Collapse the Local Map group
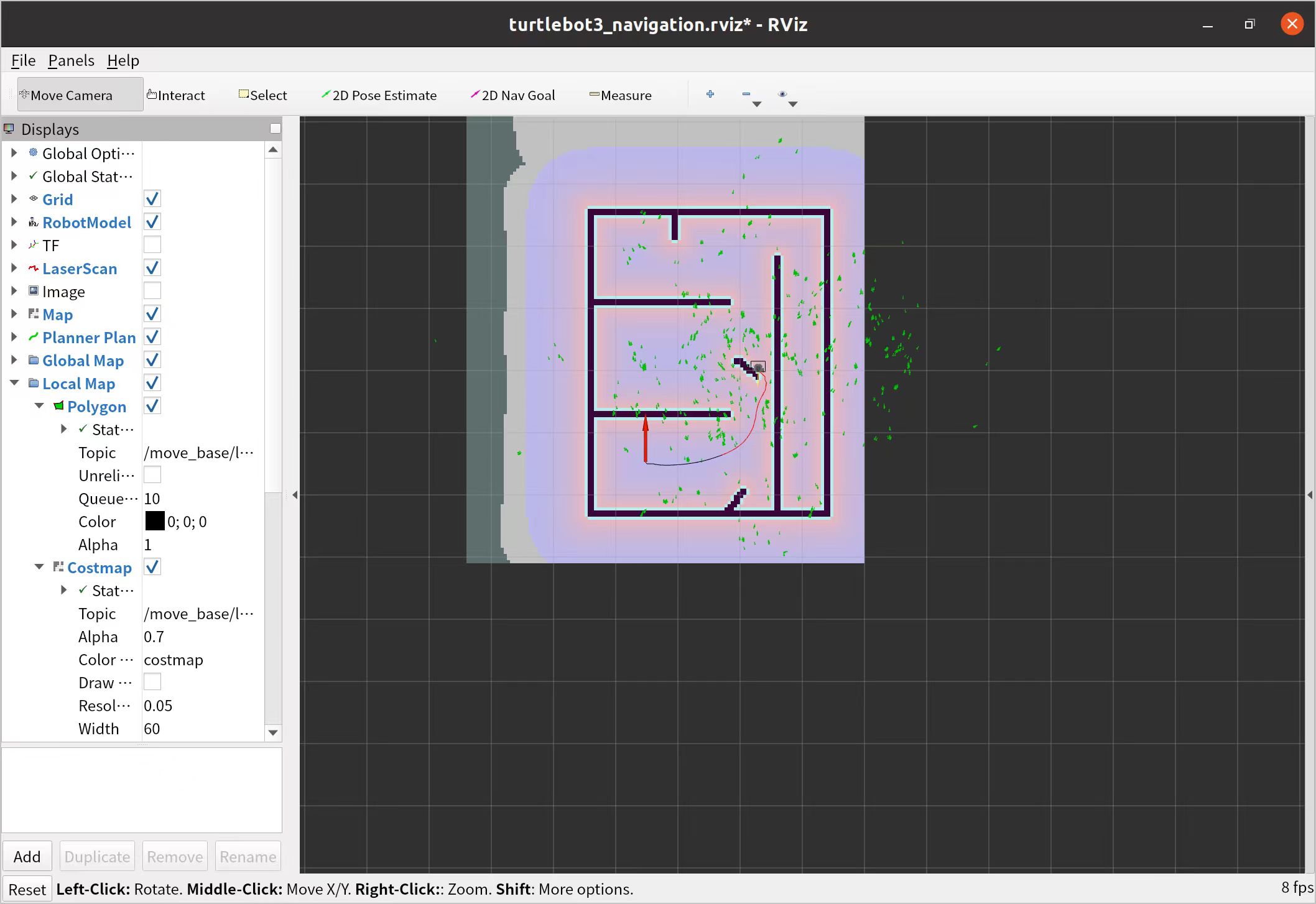The width and height of the screenshot is (1316, 904). coord(14,383)
